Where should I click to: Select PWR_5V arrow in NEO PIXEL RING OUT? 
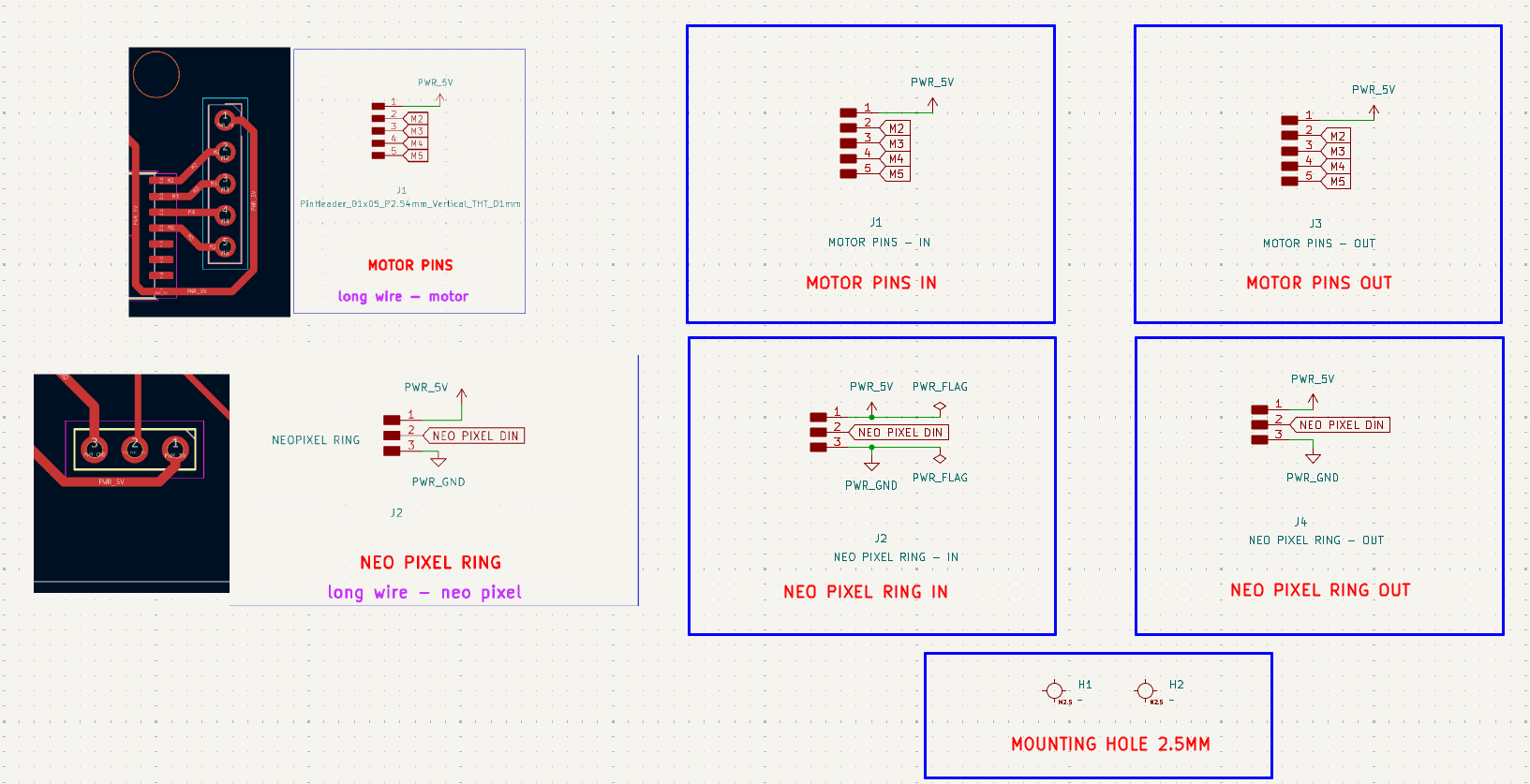pos(1313,401)
